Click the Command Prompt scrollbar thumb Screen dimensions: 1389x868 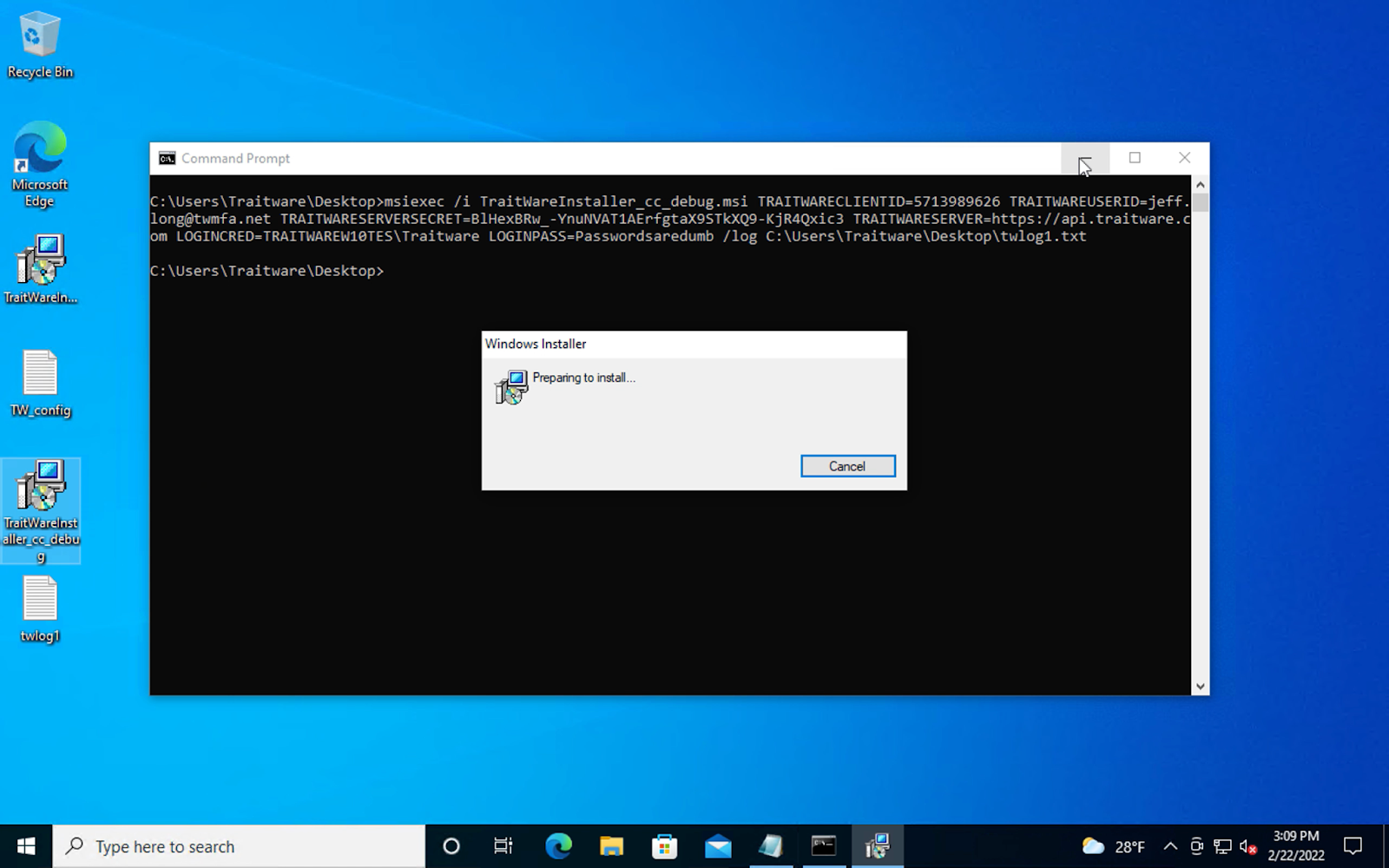[x=1200, y=202]
